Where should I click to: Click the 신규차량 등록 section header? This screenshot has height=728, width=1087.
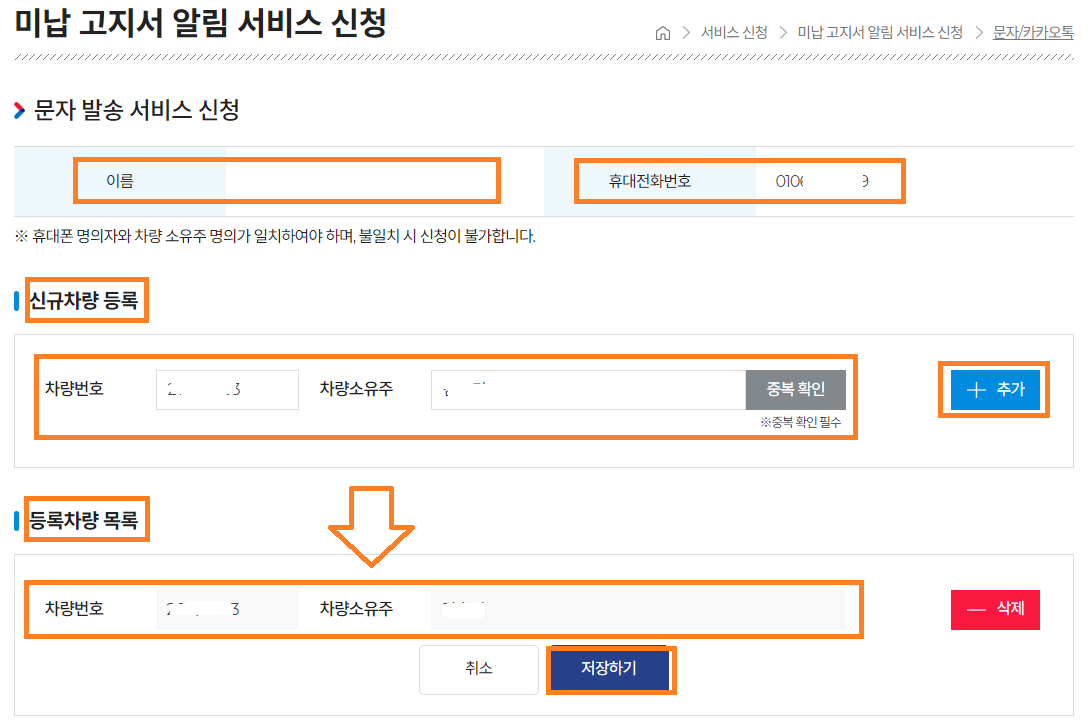tap(85, 300)
